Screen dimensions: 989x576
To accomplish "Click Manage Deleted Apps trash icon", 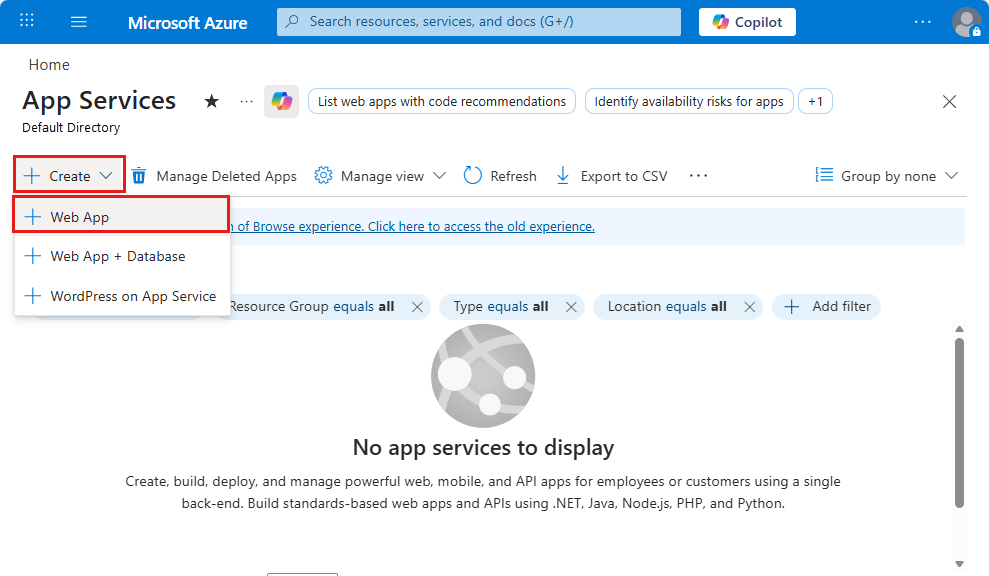I will coord(139,176).
